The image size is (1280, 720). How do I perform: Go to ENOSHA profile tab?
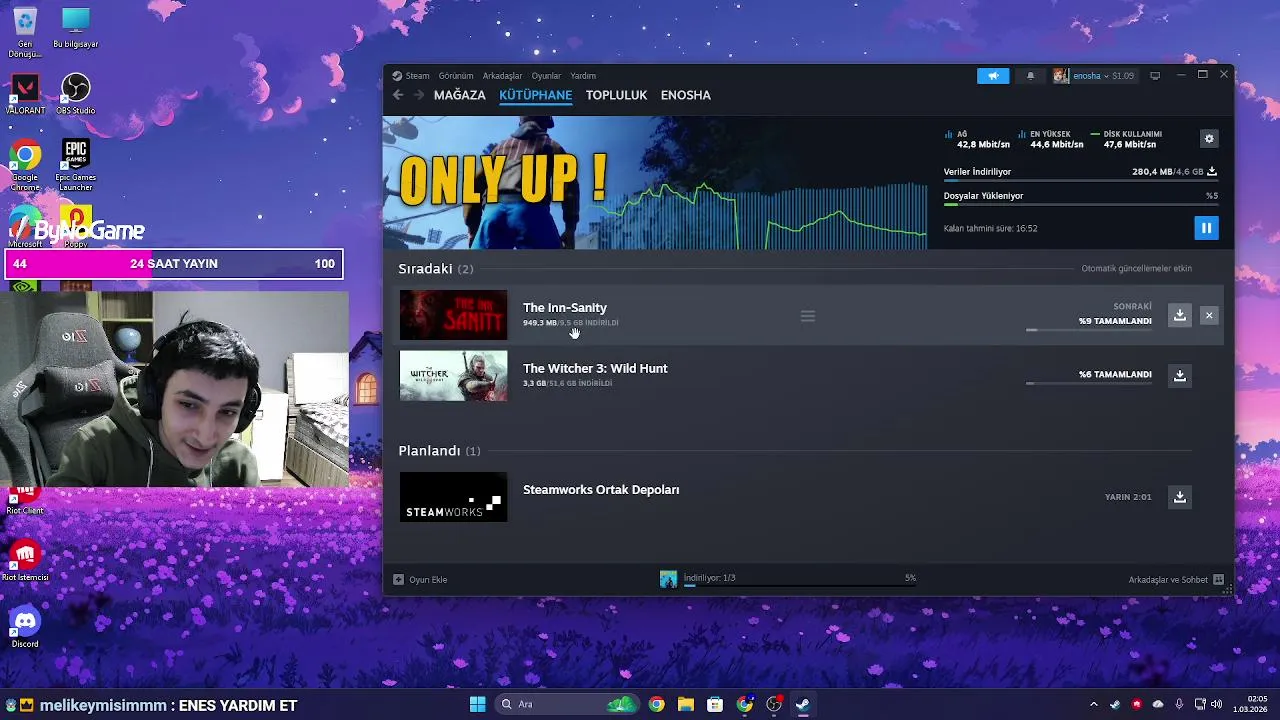click(x=686, y=95)
